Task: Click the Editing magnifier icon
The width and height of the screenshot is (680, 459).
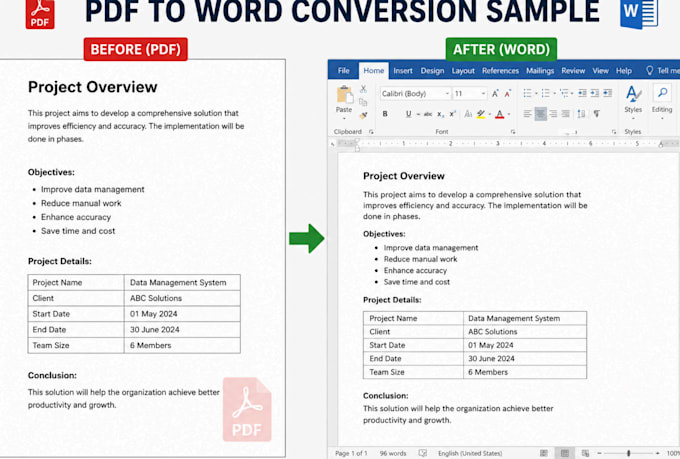Action: (x=662, y=93)
